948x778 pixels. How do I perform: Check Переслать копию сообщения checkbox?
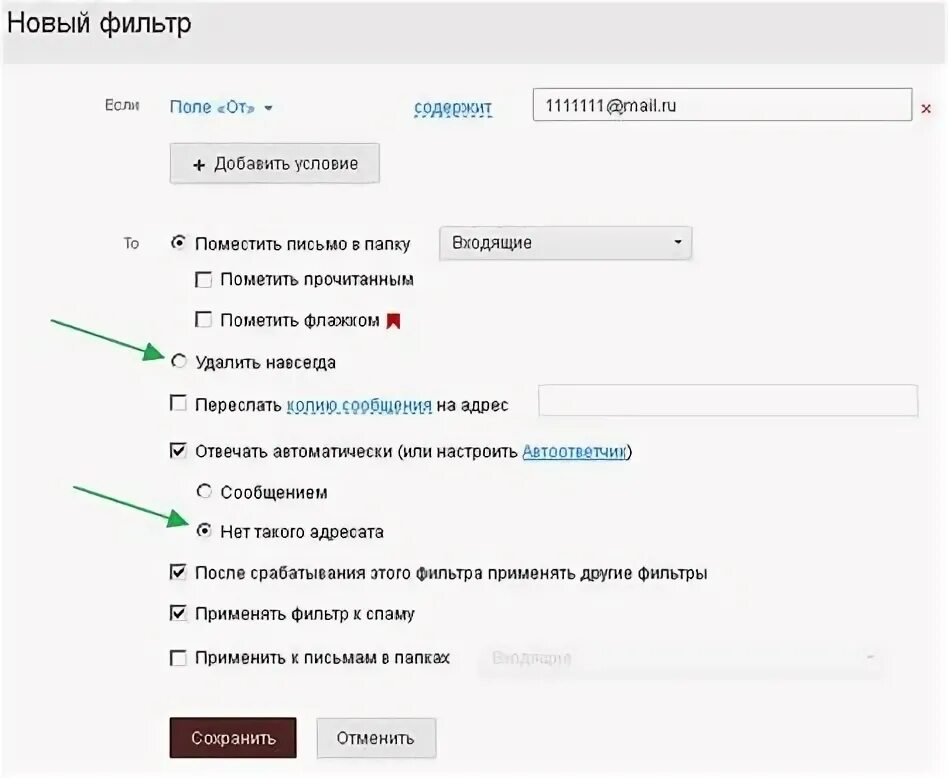click(178, 403)
